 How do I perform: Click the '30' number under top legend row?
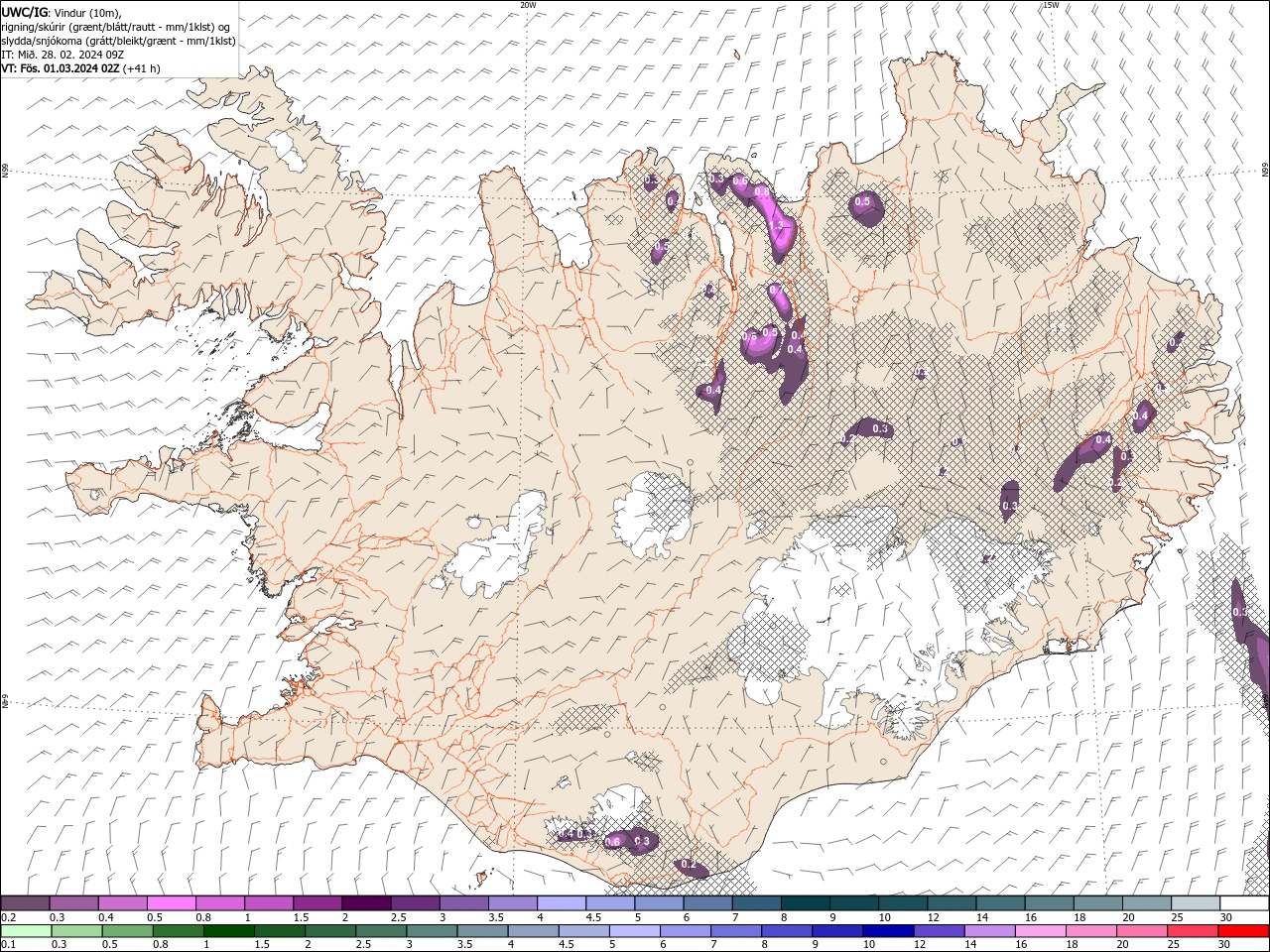(x=1226, y=917)
